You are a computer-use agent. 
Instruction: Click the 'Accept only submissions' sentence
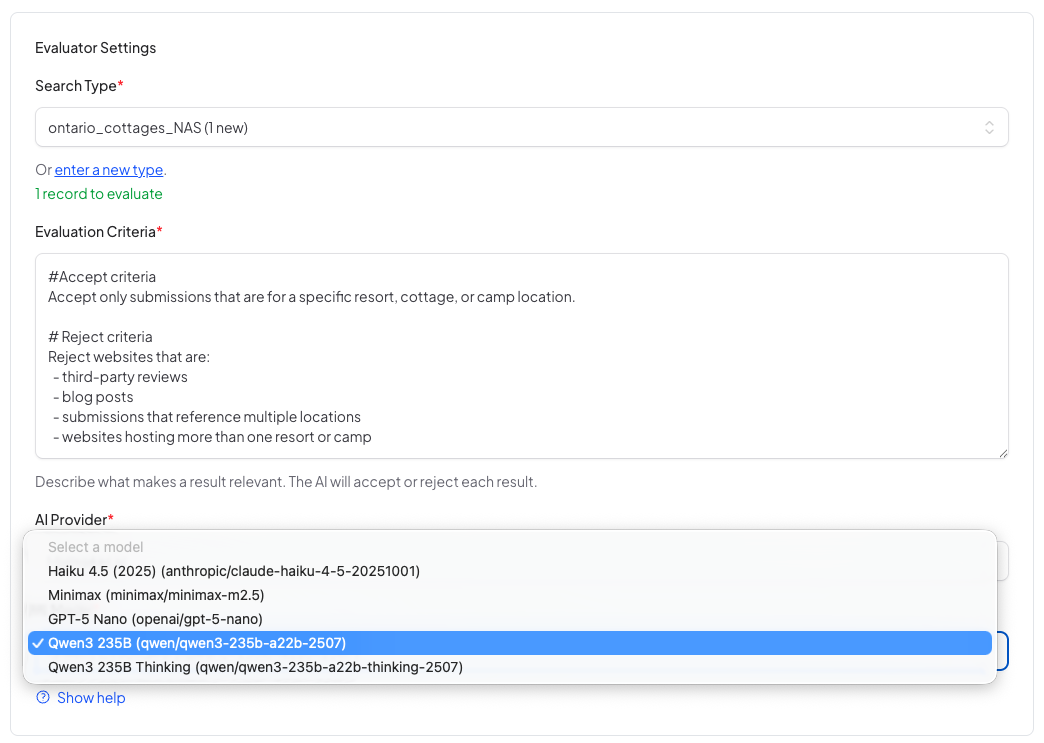[312, 297]
